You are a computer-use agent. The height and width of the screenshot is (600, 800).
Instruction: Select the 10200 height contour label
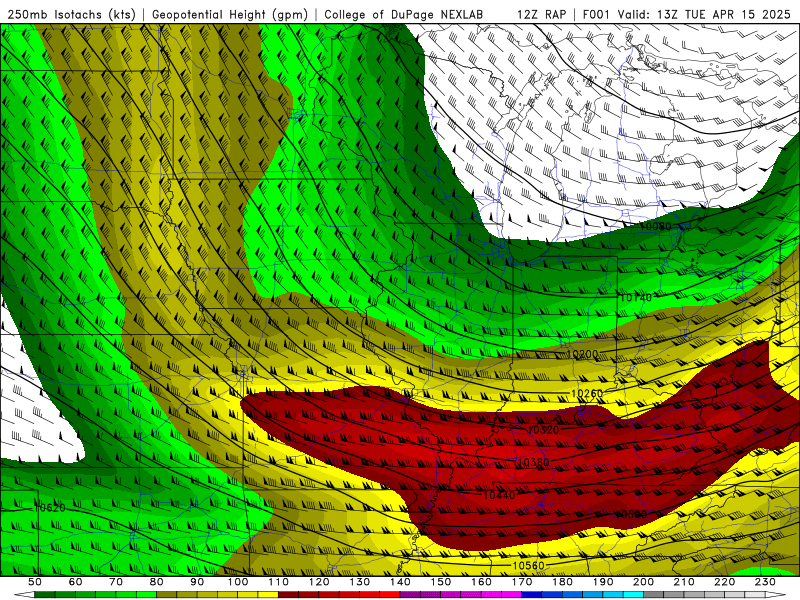[582, 354]
